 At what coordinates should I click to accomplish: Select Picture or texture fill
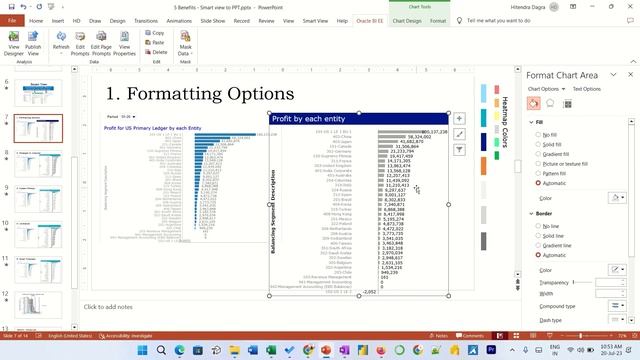561,164
